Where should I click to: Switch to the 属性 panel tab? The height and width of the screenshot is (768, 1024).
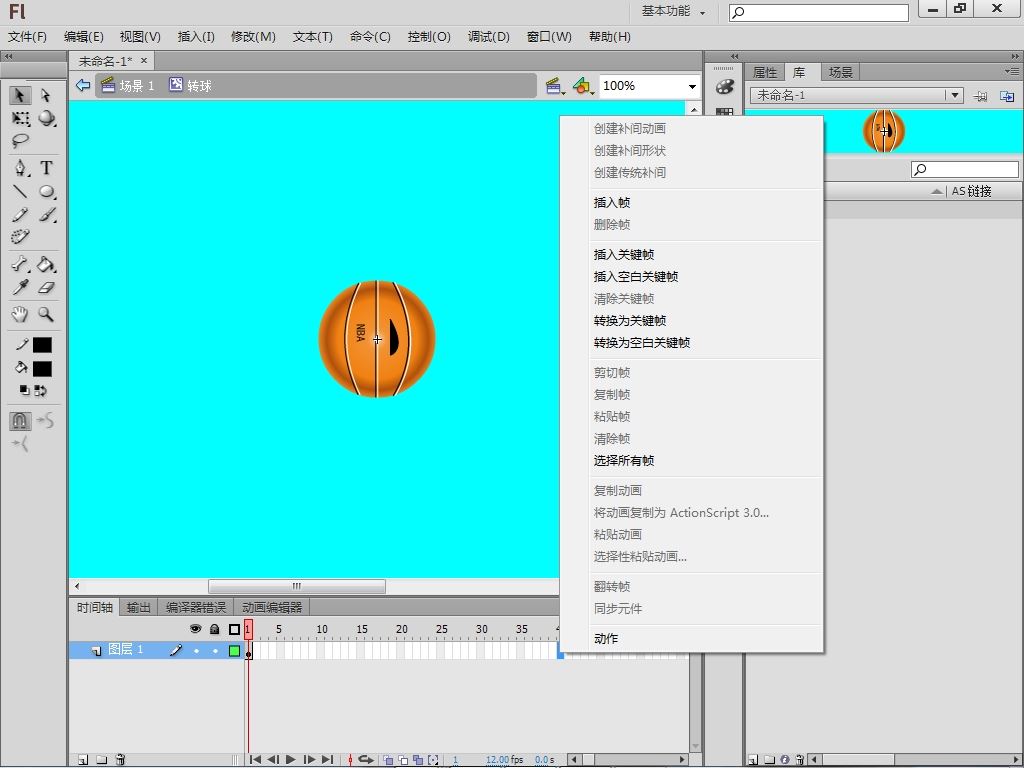765,72
